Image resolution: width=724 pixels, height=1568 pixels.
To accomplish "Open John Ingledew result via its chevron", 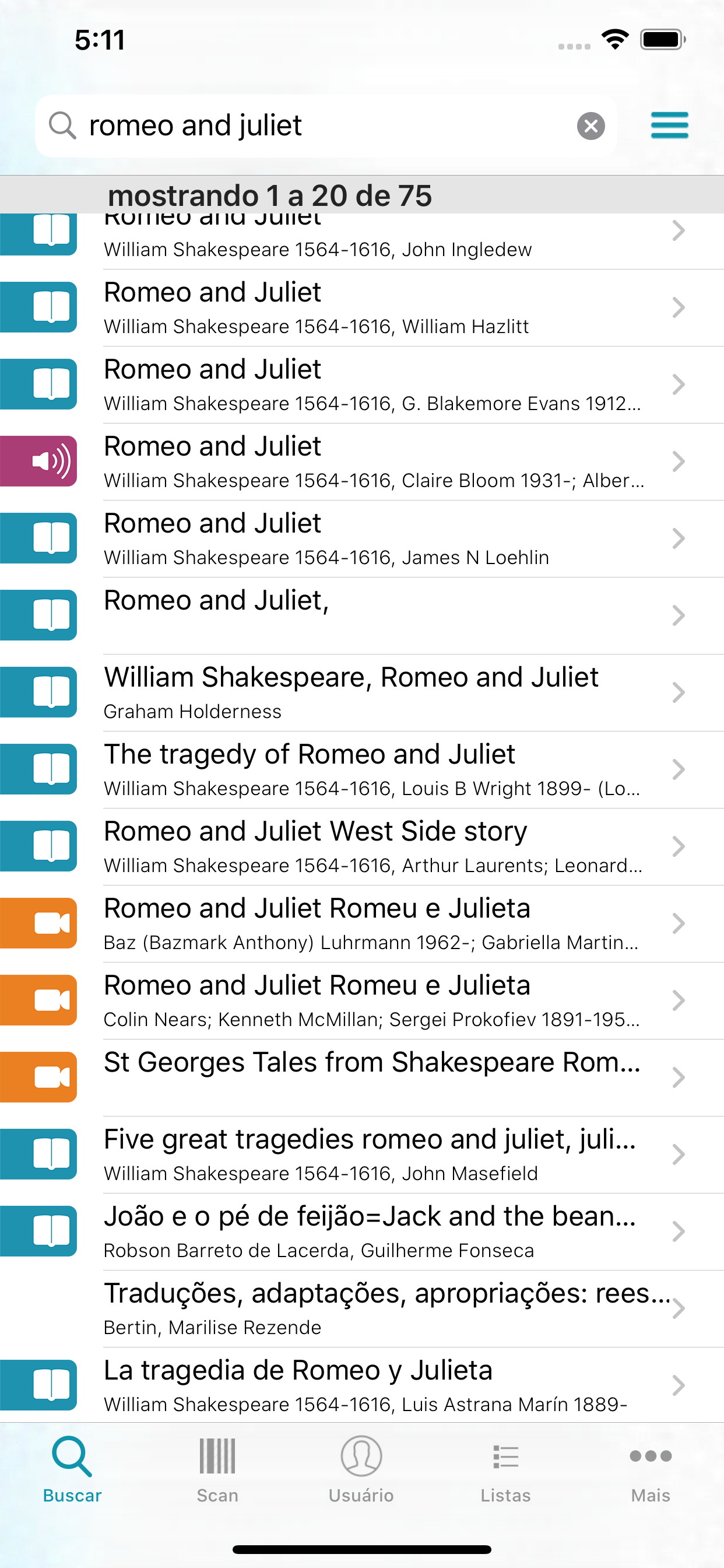I will [679, 230].
